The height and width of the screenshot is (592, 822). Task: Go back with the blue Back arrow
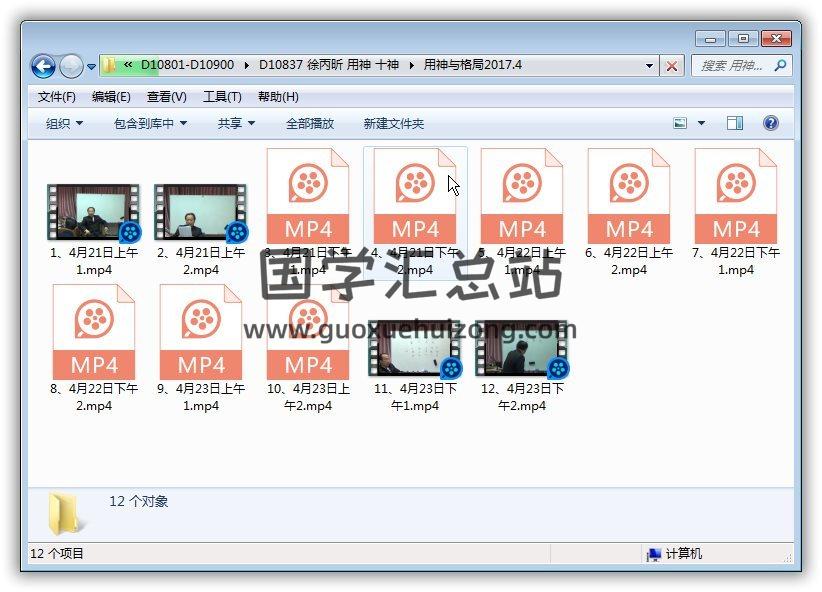[43, 67]
